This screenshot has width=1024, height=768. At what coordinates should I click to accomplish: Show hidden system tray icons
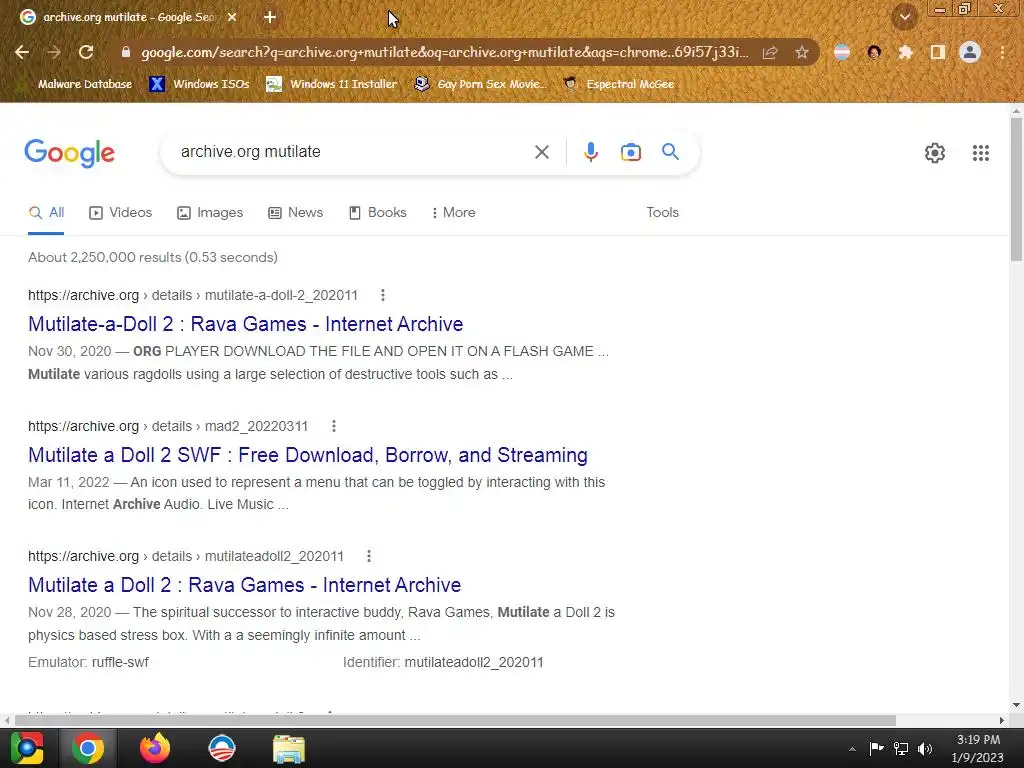tap(852, 749)
